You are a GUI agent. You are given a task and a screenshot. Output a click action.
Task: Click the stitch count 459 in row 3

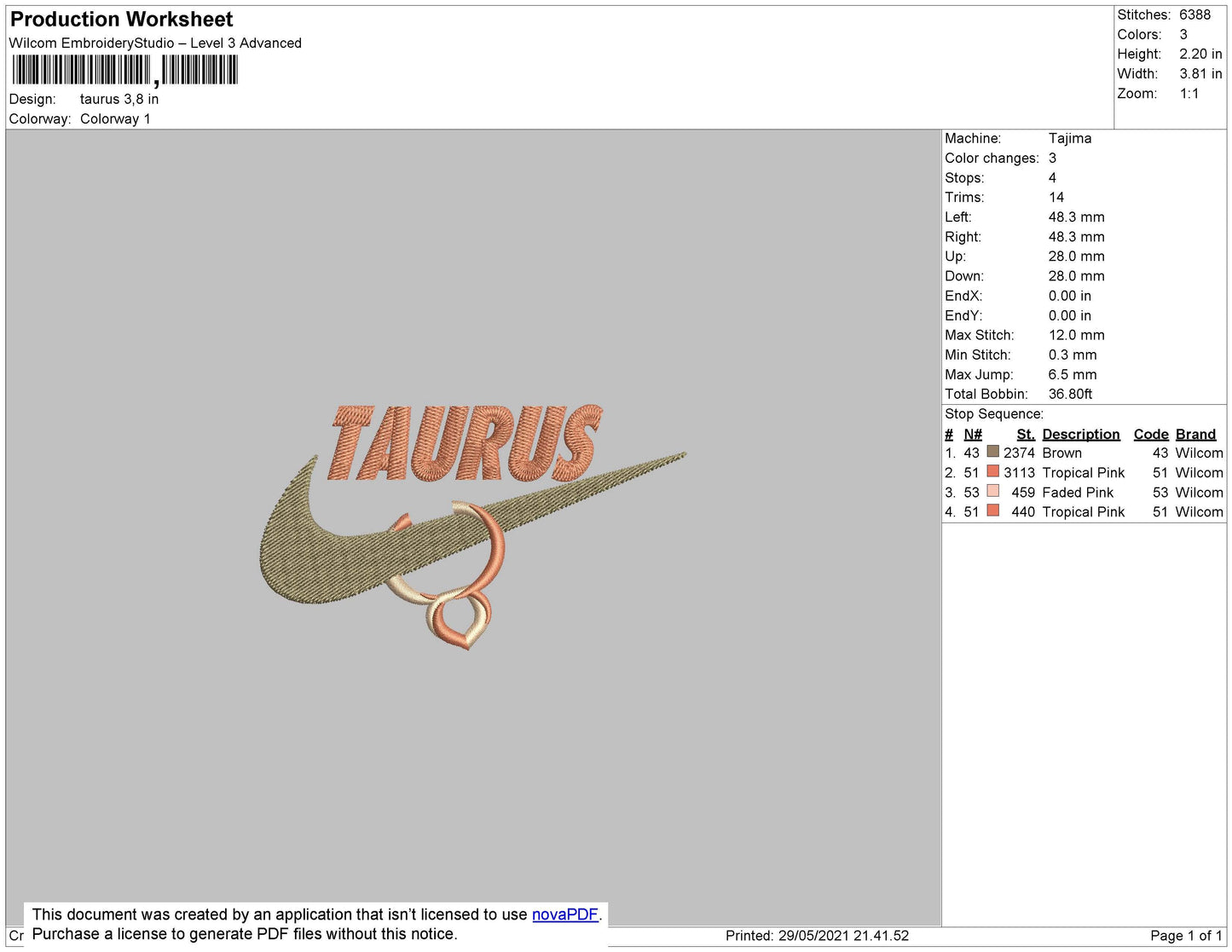(1023, 493)
